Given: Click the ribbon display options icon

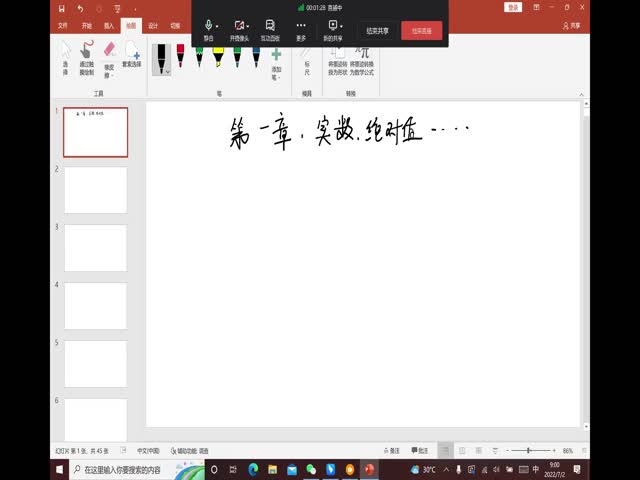Looking at the screenshot, I should pos(536,7).
